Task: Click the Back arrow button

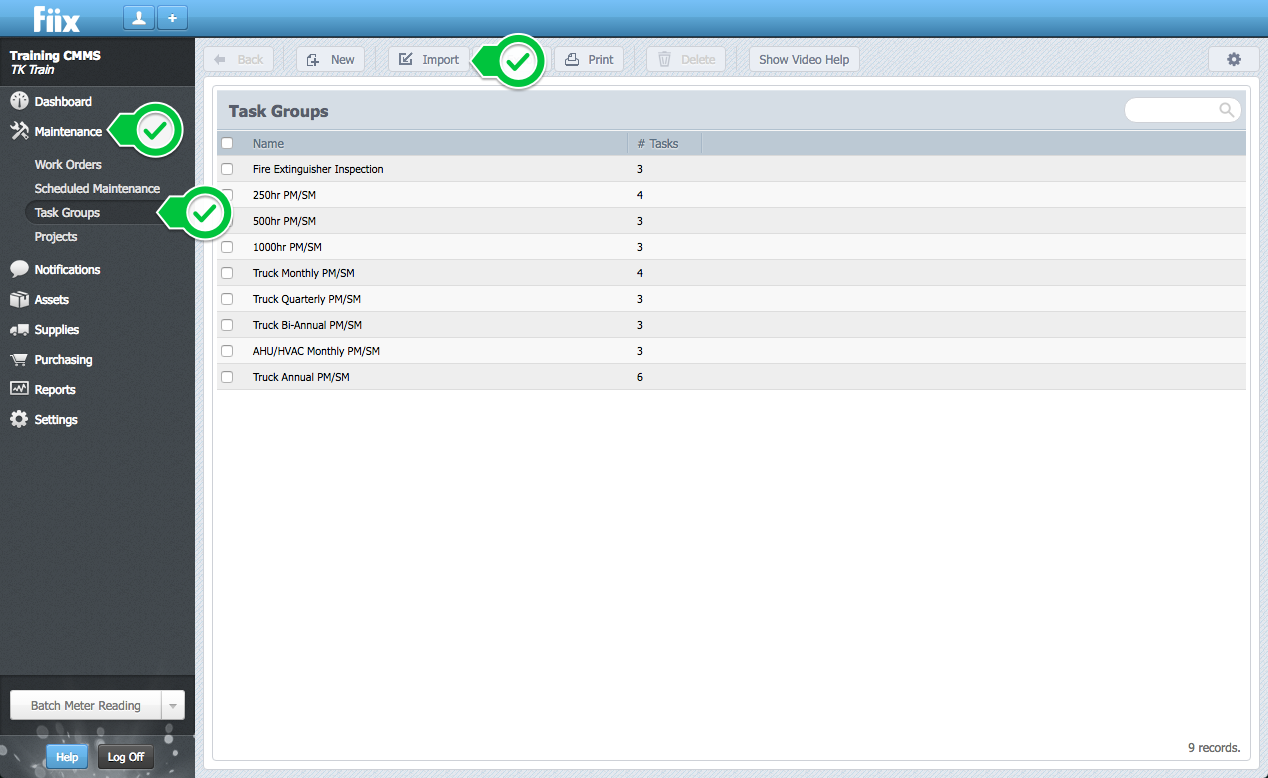Action: pyautogui.click(x=238, y=59)
